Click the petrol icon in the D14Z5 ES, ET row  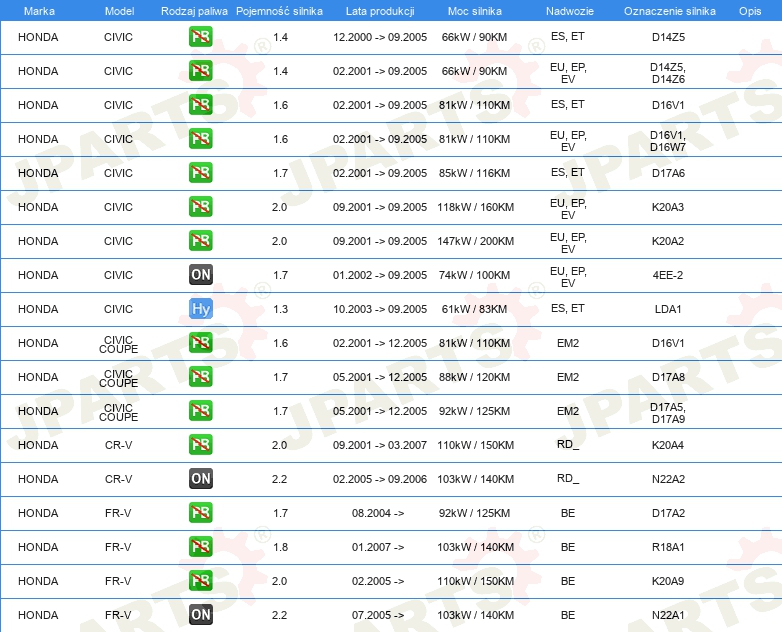click(x=200, y=37)
